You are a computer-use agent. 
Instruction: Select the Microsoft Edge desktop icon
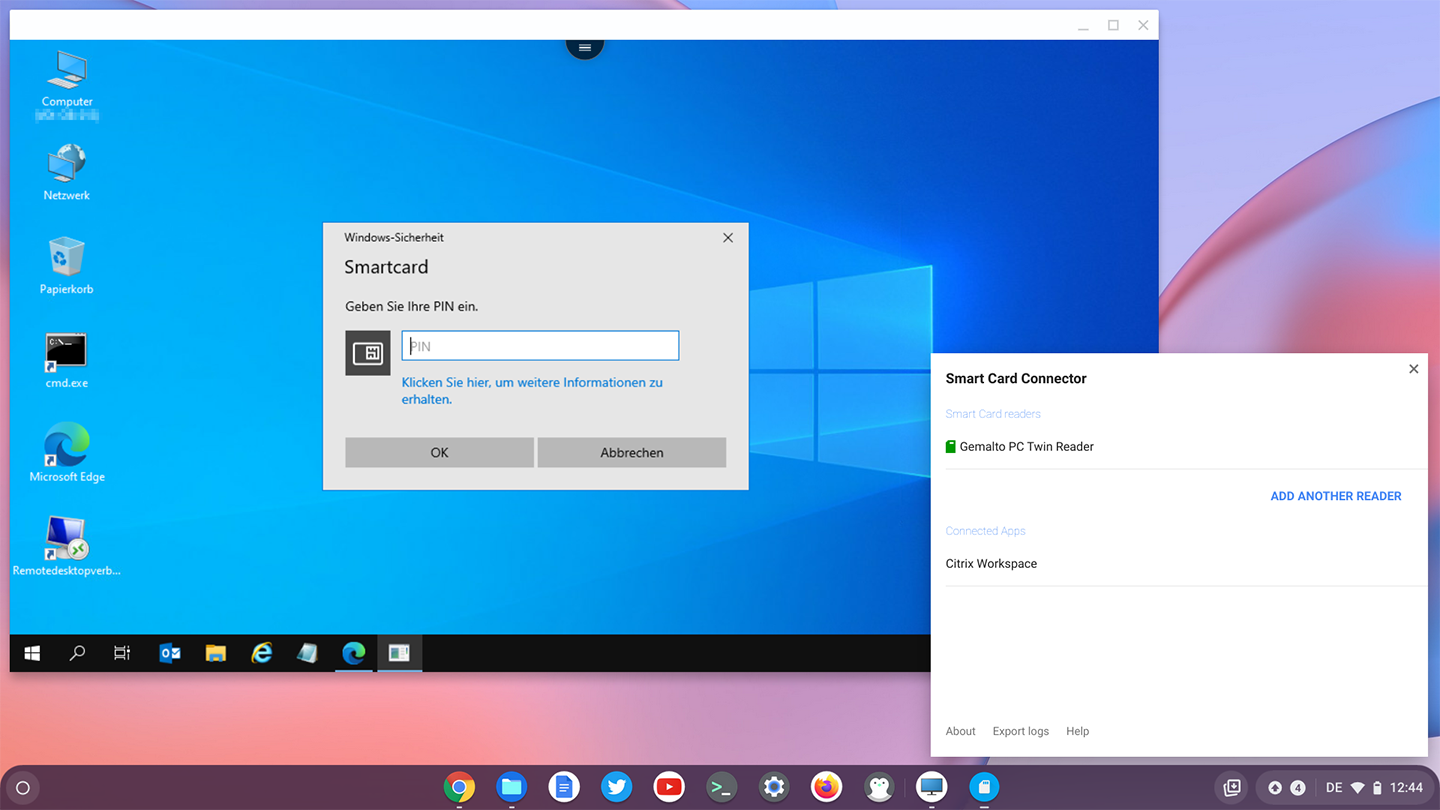click(67, 453)
